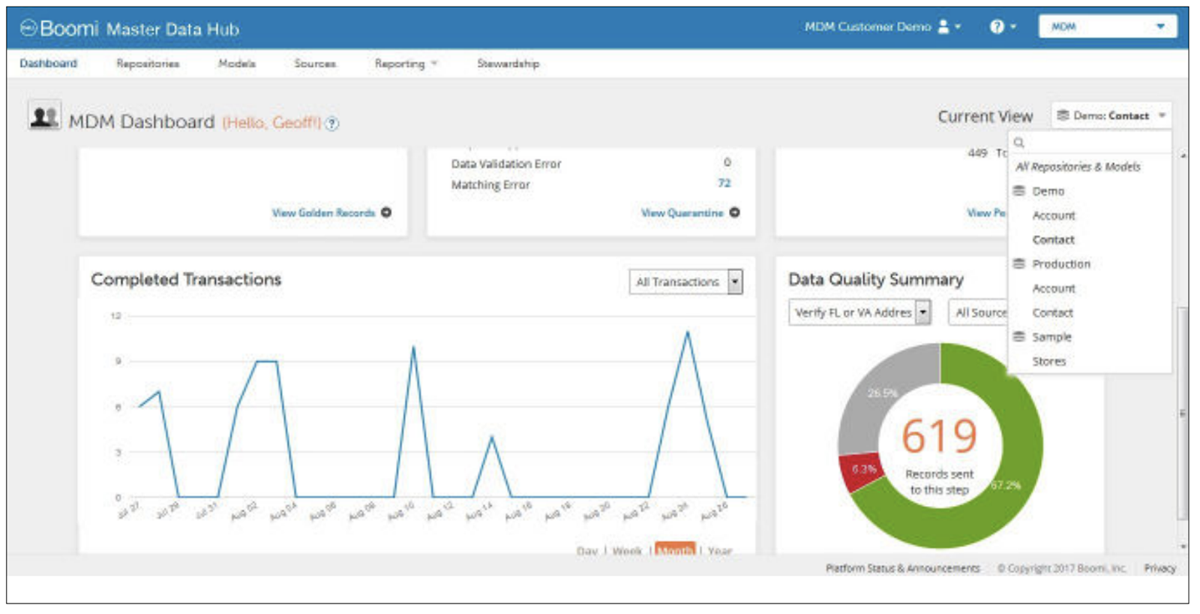Viewport: 1200px width, 614px height.
Task: Open Verify FL or VA Address dropdown
Action: point(860,313)
